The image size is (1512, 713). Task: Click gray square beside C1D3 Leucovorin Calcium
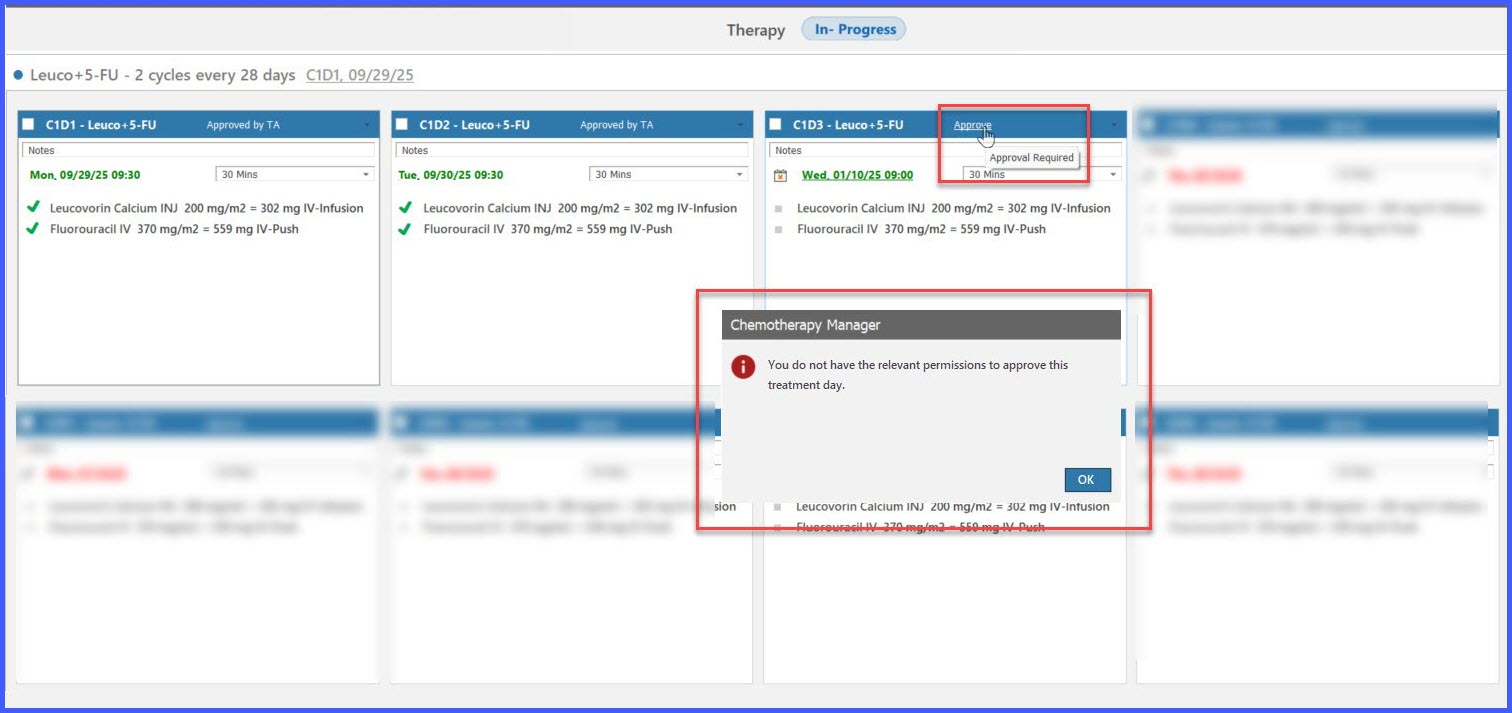point(779,209)
